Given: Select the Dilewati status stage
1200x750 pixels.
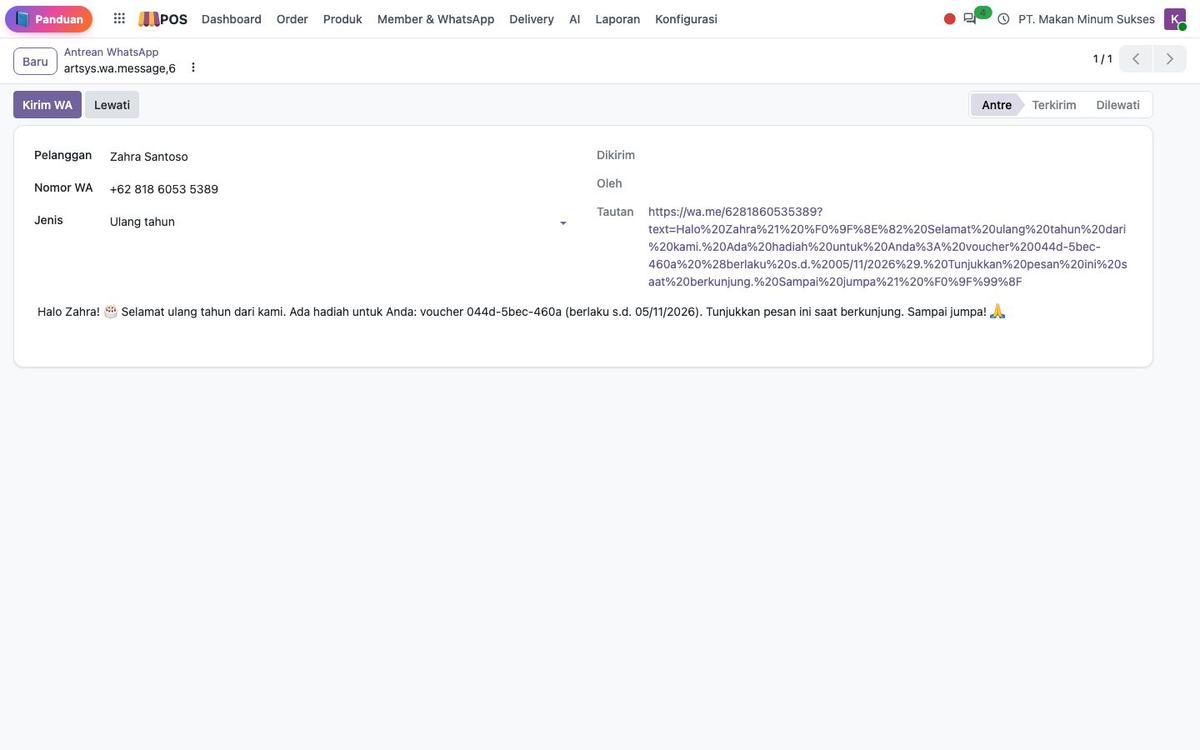Looking at the screenshot, I should click(x=1118, y=105).
